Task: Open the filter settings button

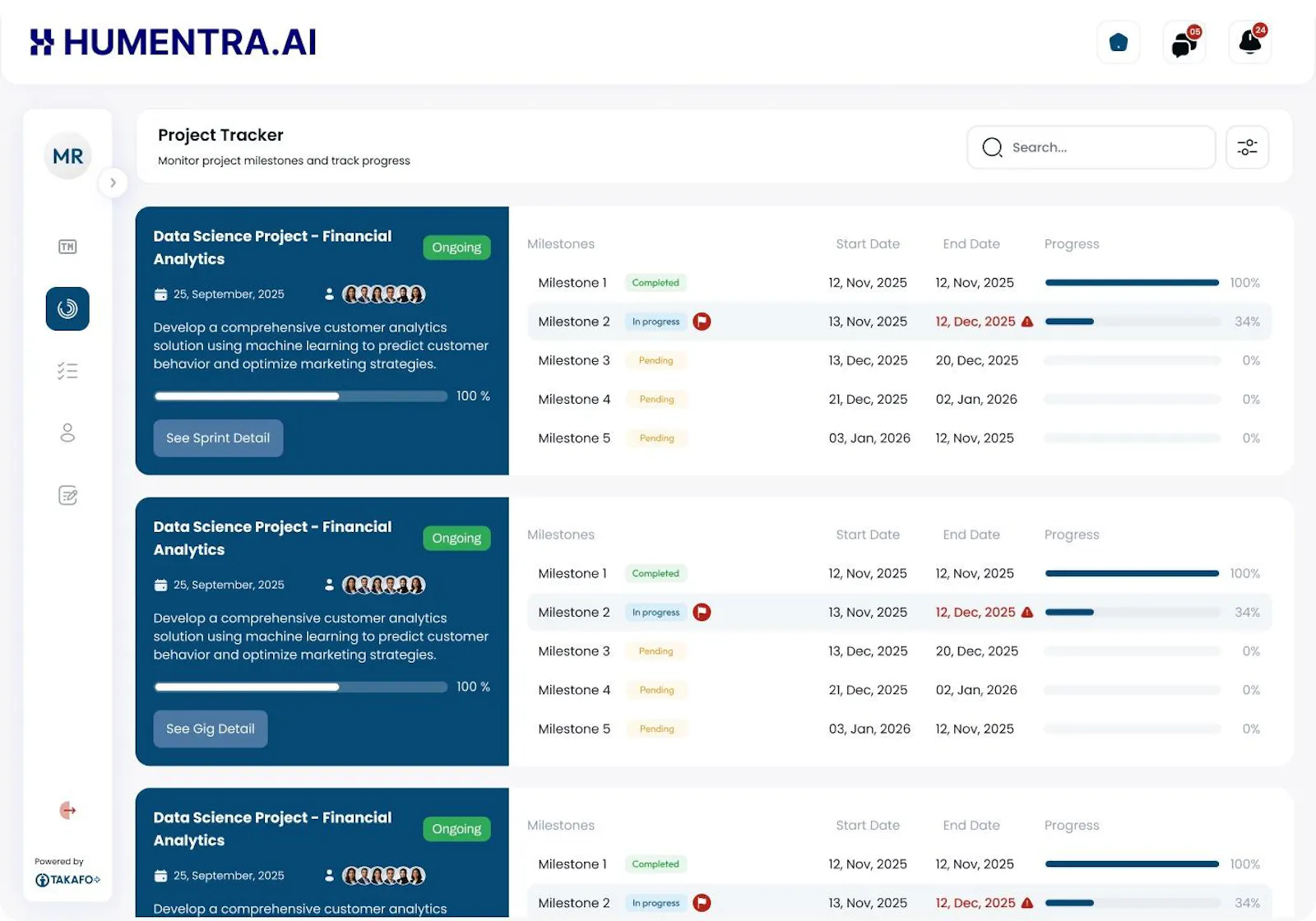Action: pyautogui.click(x=1247, y=147)
